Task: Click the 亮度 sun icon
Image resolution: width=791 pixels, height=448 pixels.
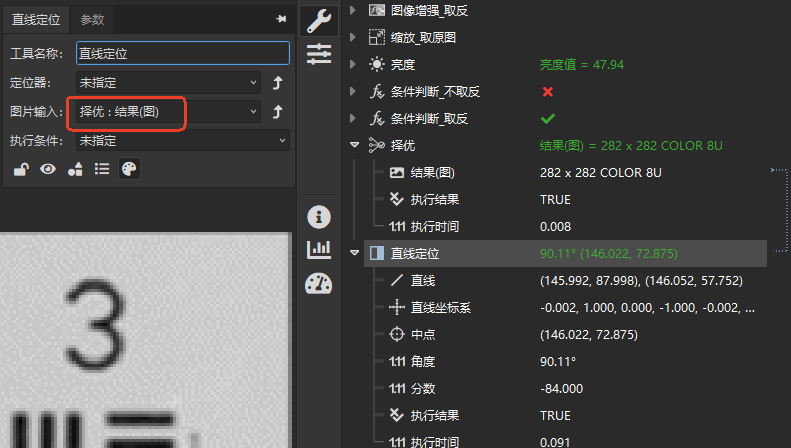Action: [x=377, y=64]
